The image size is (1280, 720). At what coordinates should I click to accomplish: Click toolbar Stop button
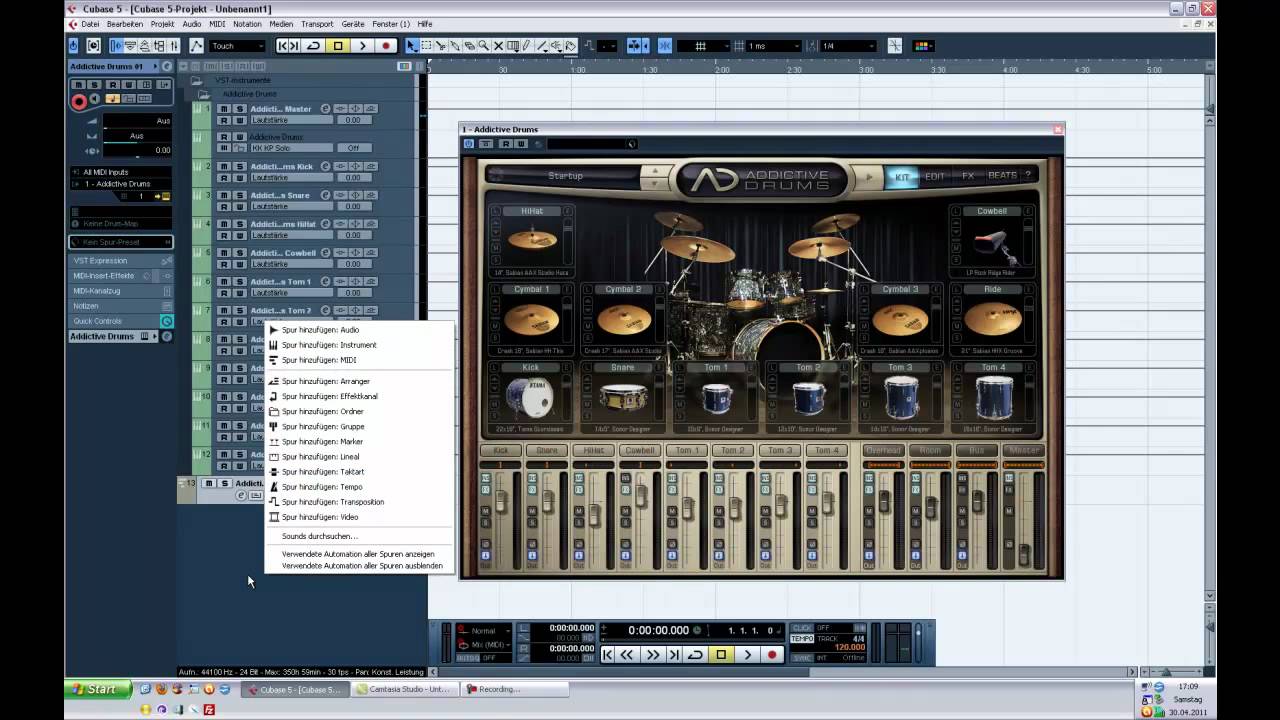(x=338, y=46)
